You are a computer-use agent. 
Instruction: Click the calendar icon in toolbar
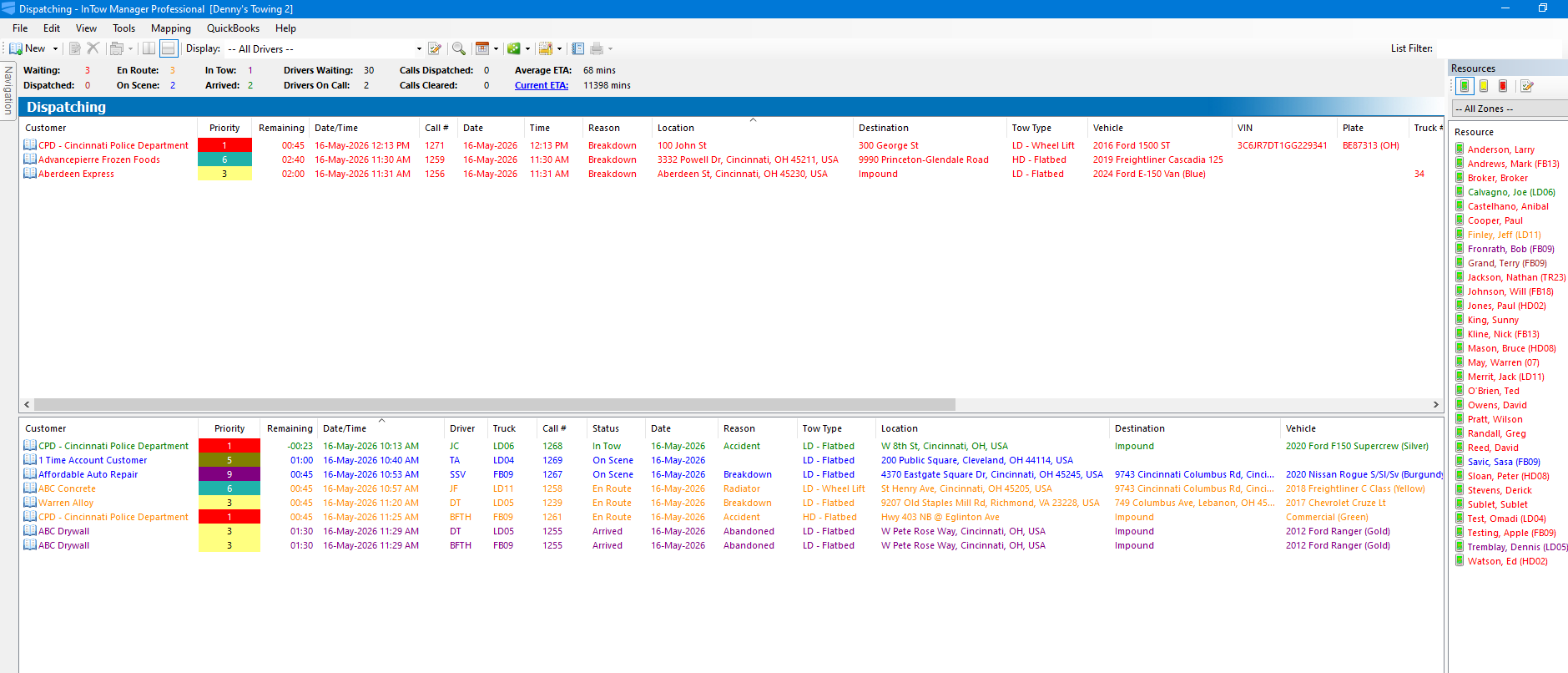tap(481, 48)
